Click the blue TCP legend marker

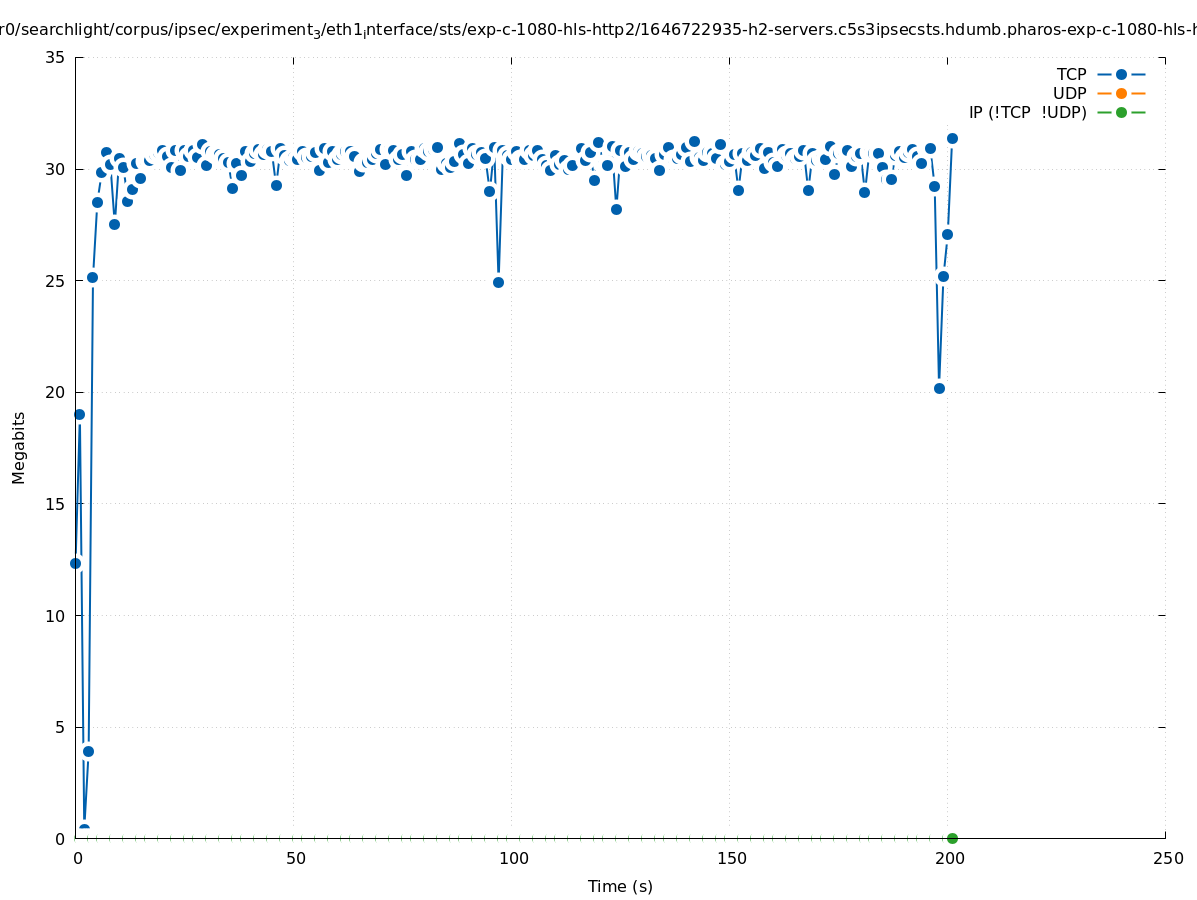1121,74
